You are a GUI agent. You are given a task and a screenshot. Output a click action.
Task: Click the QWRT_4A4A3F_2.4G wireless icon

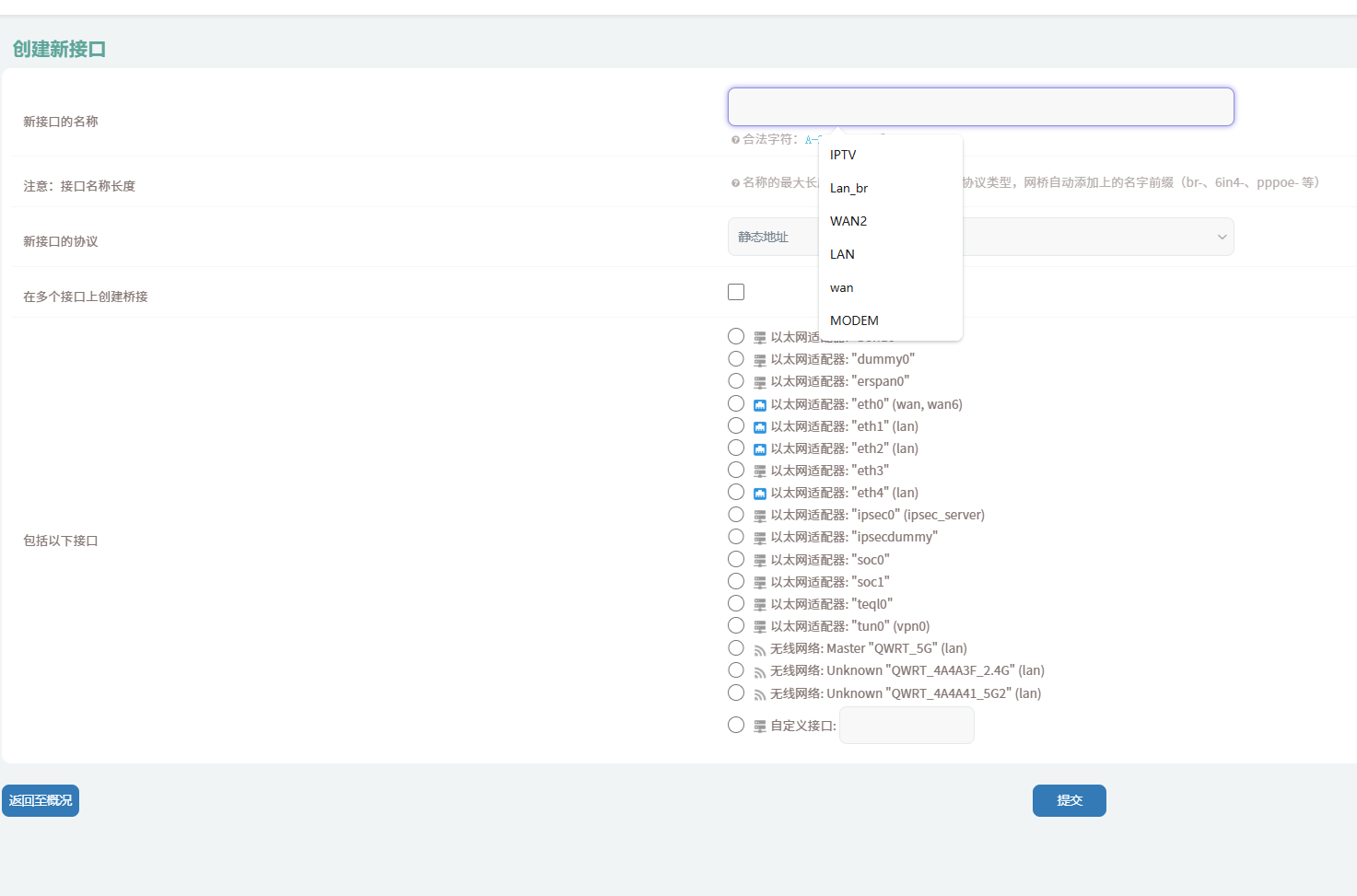click(x=760, y=672)
